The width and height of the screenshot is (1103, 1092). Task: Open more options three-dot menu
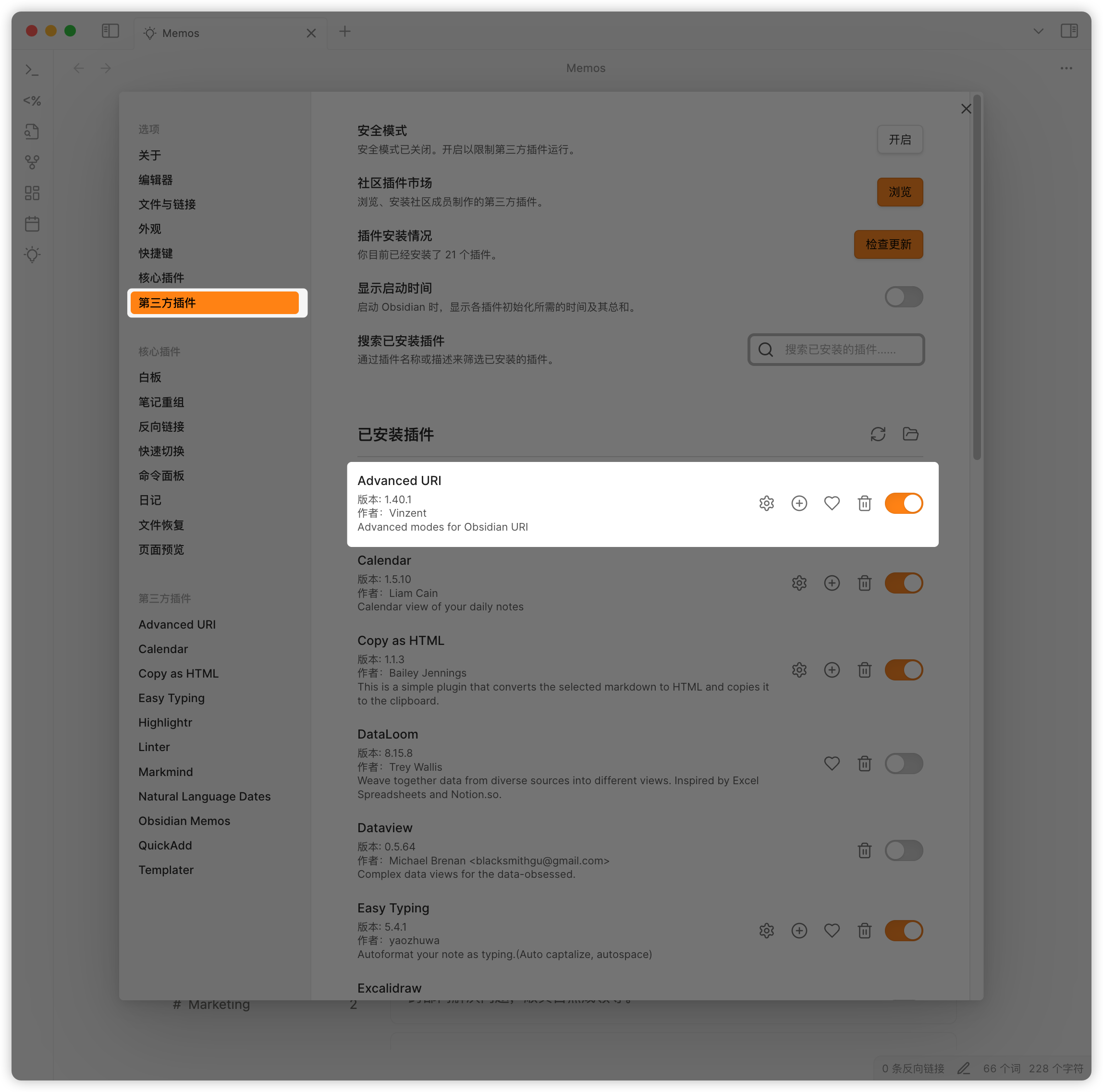tap(1066, 68)
